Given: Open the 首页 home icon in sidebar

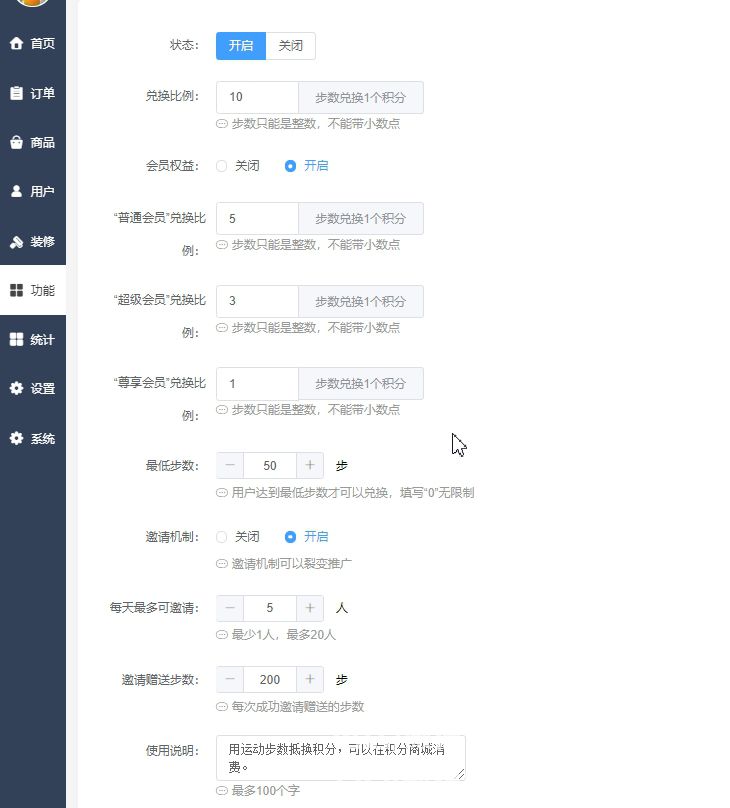Looking at the screenshot, I should click(x=16, y=43).
